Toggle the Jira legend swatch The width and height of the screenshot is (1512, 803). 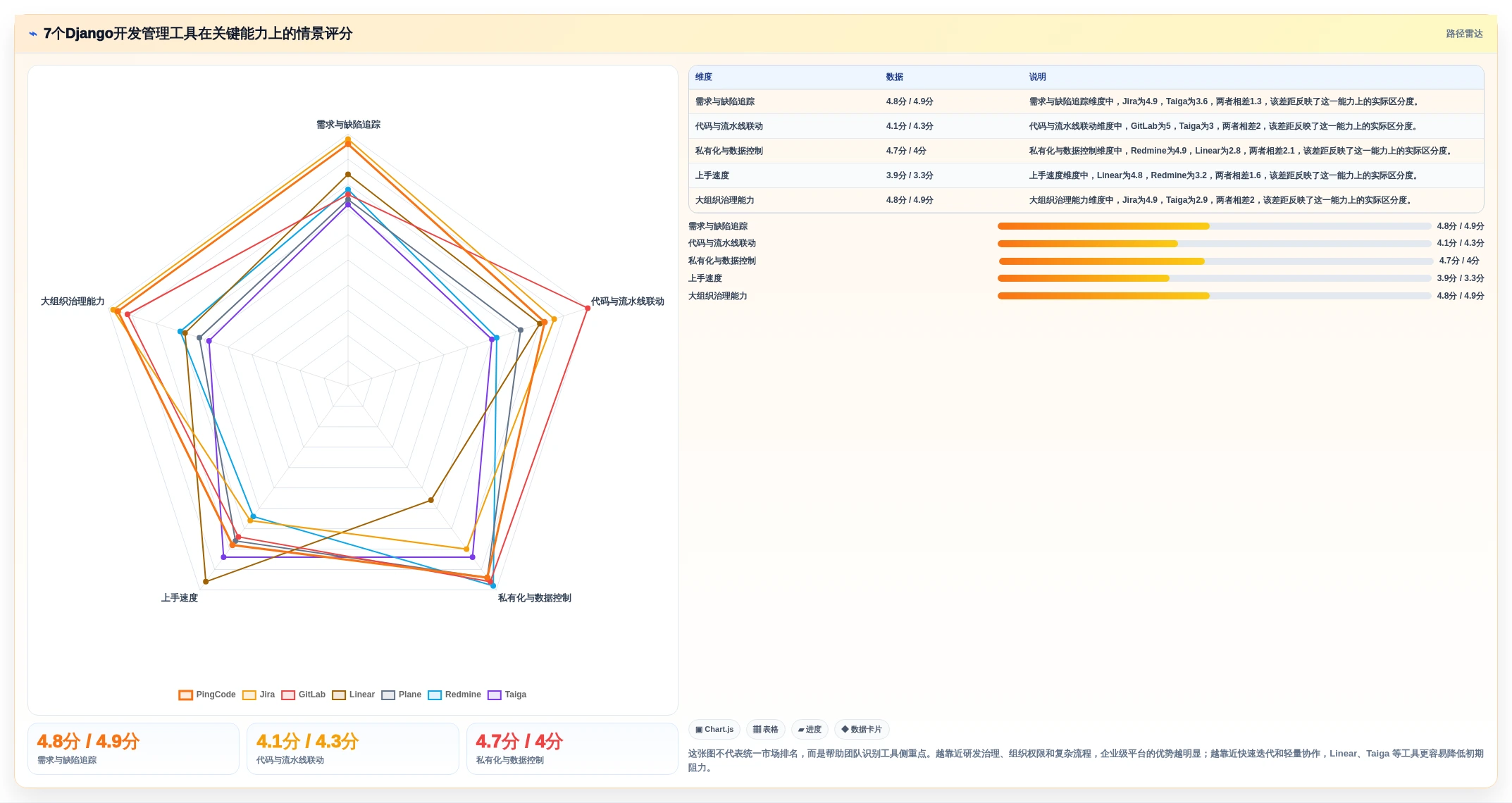coord(249,695)
